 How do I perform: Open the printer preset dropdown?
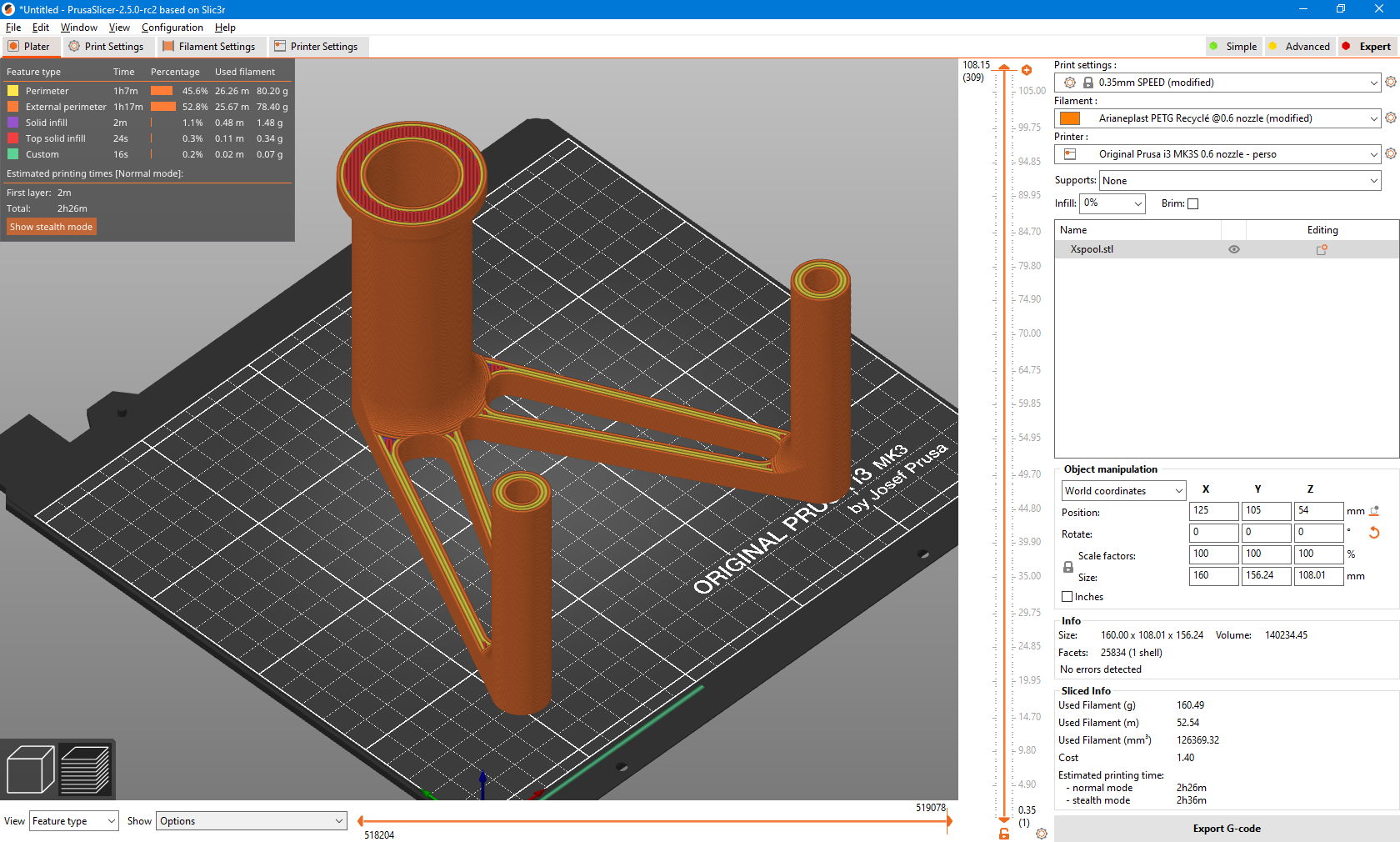[x=1217, y=154]
